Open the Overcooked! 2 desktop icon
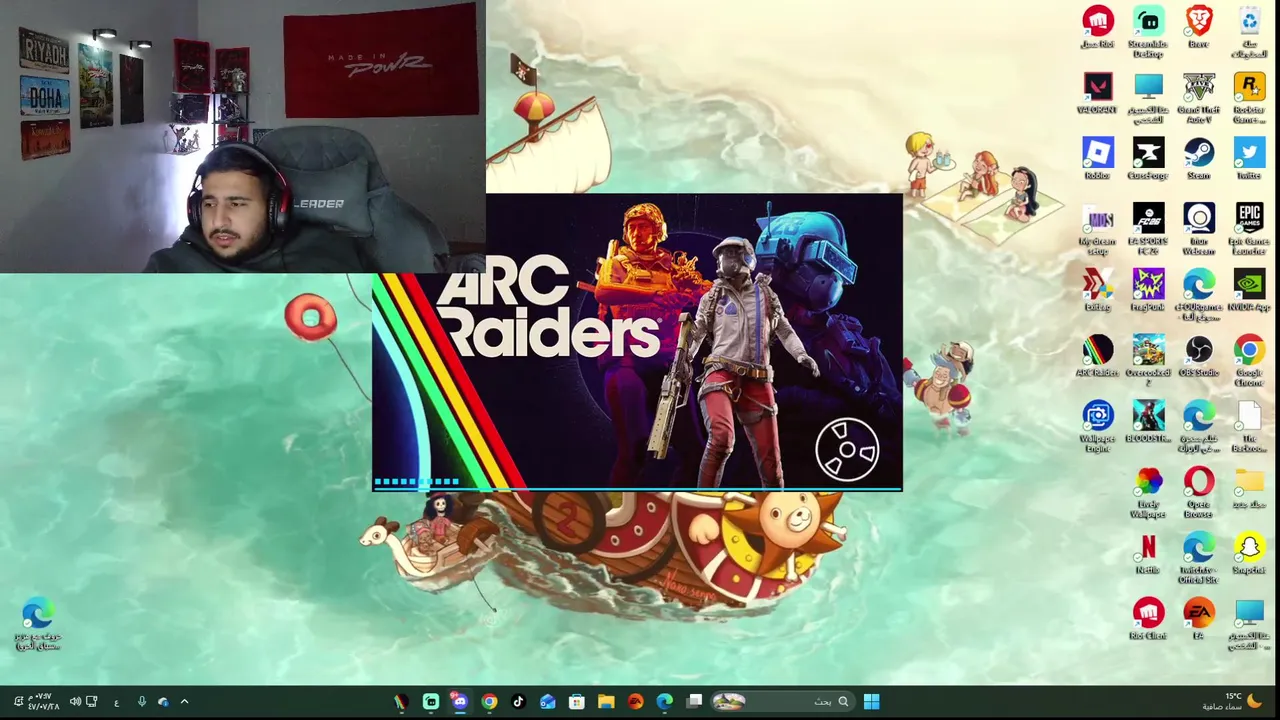The image size is (1280, 720). [1148, 360]
